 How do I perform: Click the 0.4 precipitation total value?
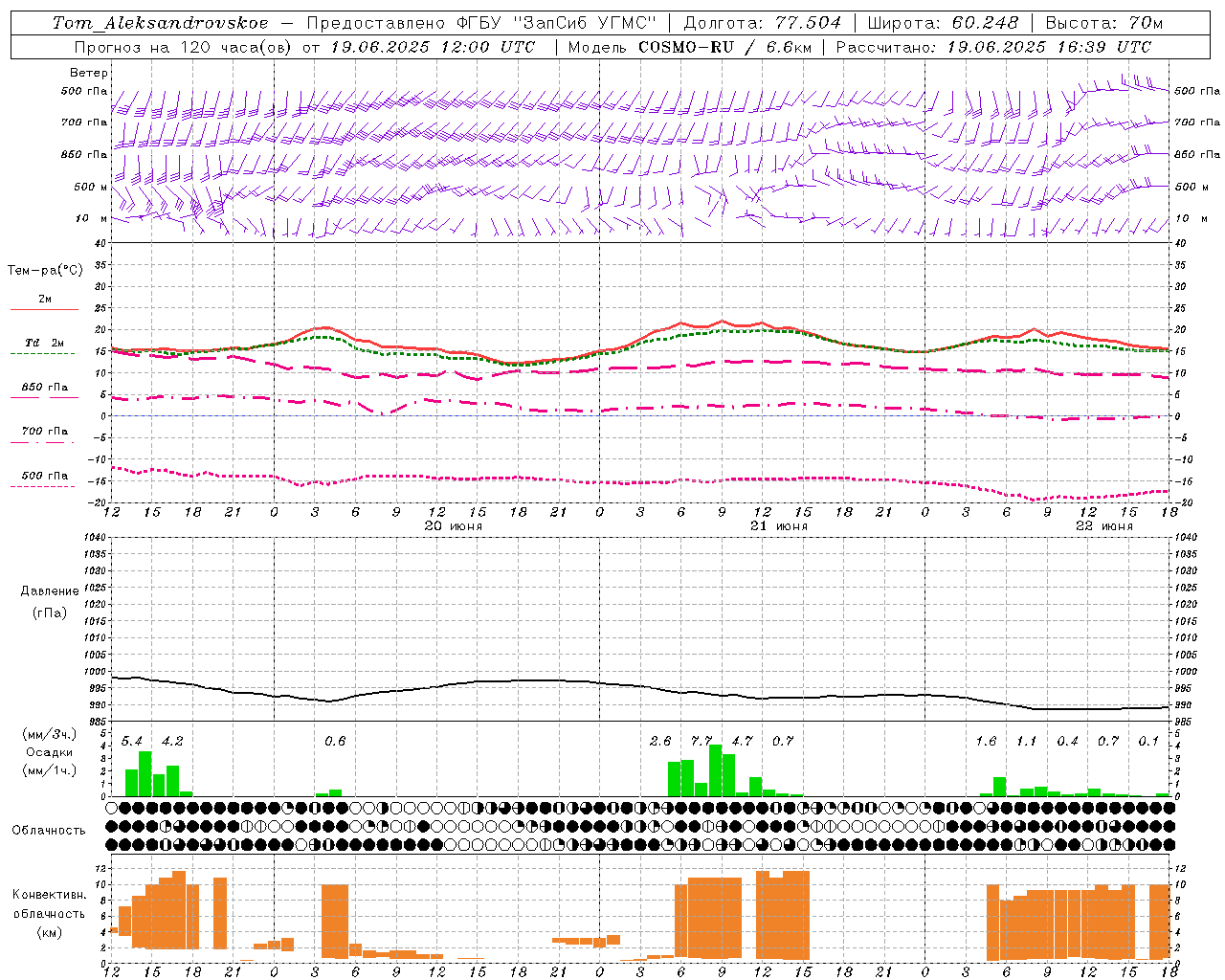point(1067,741)
